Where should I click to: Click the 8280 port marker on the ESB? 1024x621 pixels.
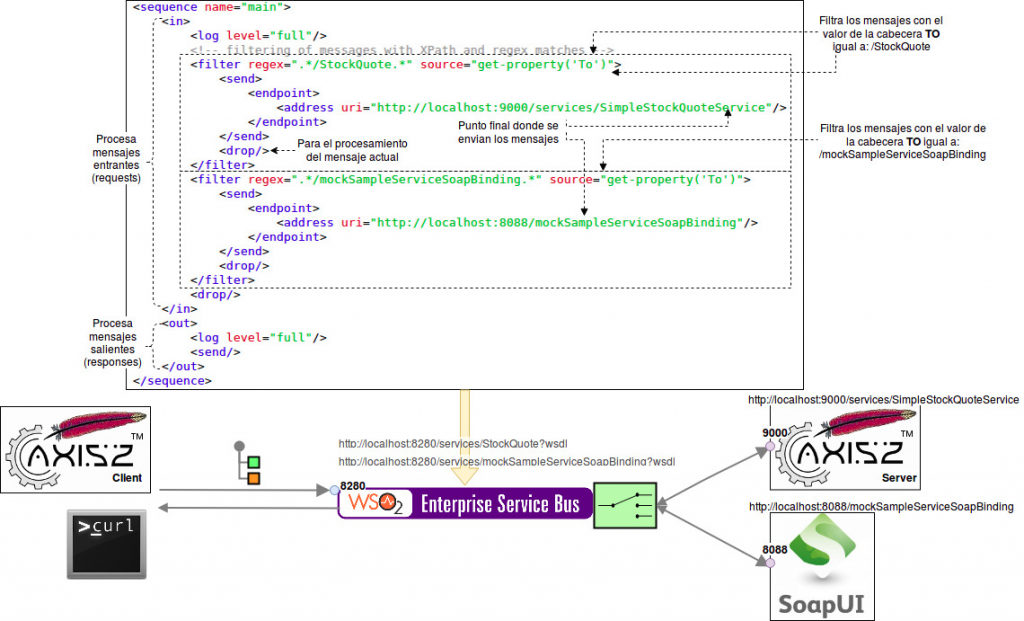click(x=345, y=487)
